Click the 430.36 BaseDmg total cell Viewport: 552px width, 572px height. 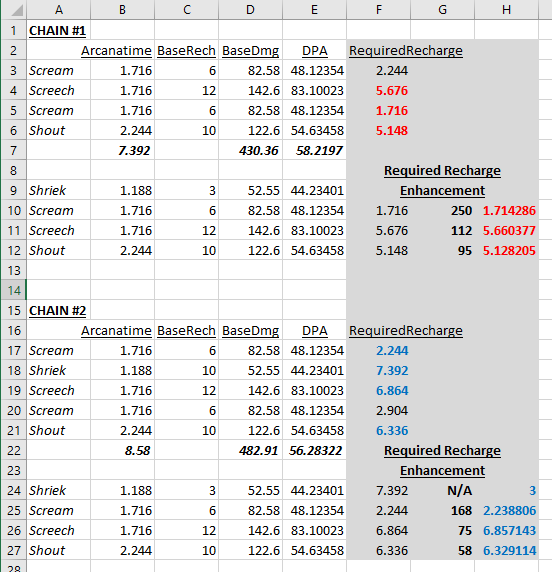(x=251, y=150)
